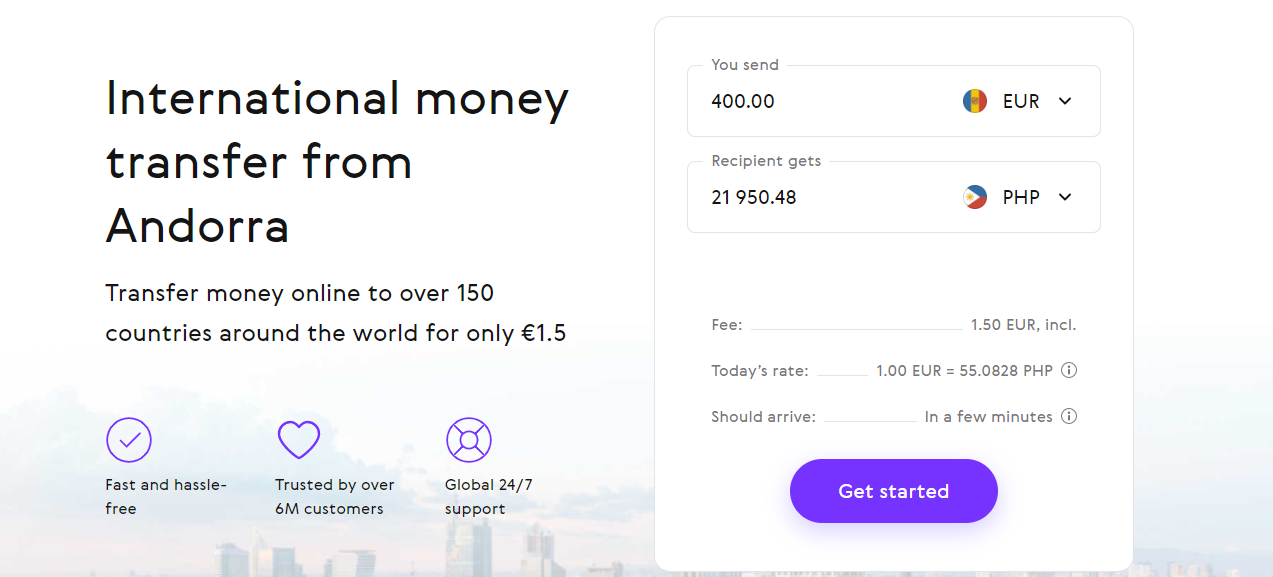This screenshot has height=577, width=1273.
Task: Open info icon next to Today's rate
Action: [x=1069, y=370]
